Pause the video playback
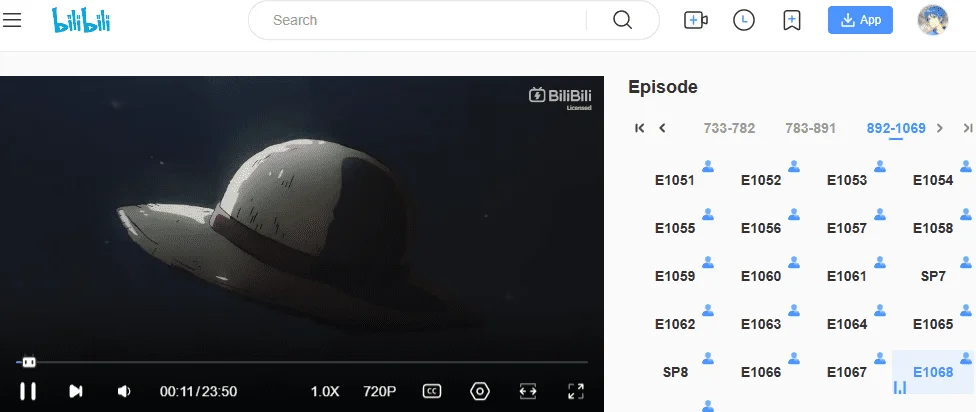 (27, 391)
